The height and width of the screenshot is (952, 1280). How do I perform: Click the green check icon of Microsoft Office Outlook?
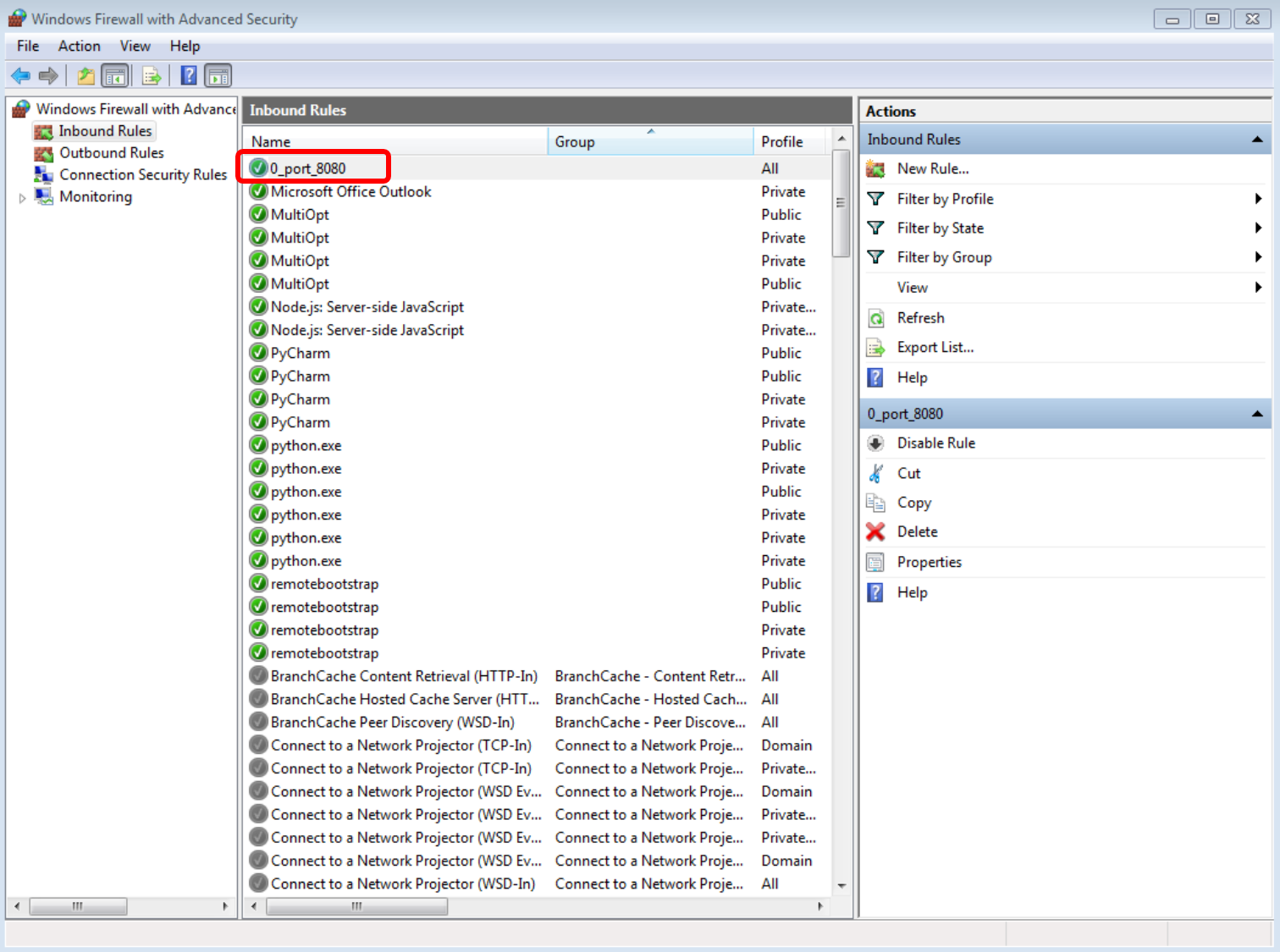259,191
